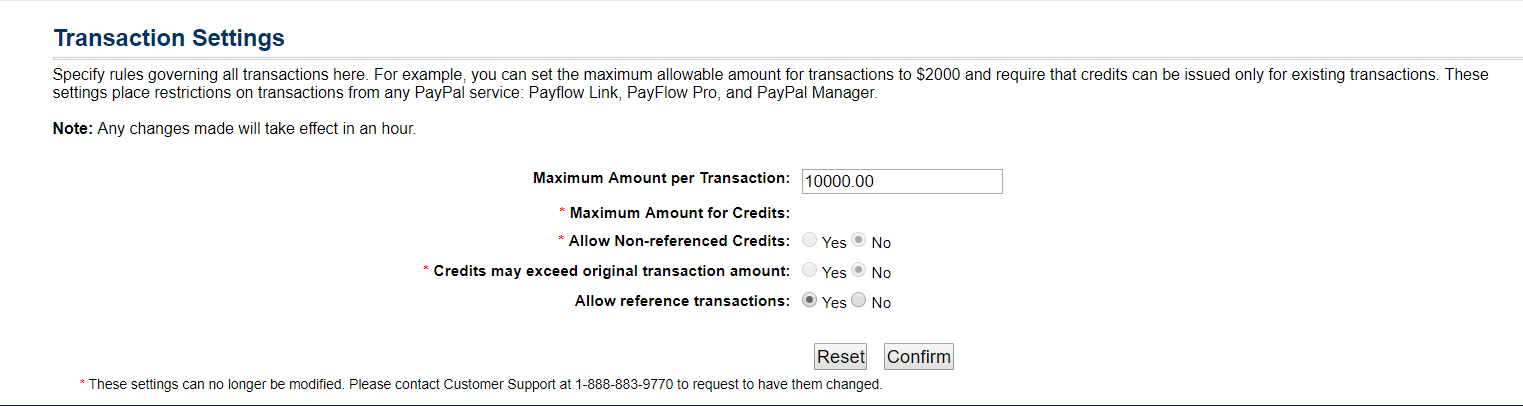Choose Yes for Credits may exceed original amount
Image resolution: width=1523 pixels, height=406 pixels.
[x=809, y=271]
